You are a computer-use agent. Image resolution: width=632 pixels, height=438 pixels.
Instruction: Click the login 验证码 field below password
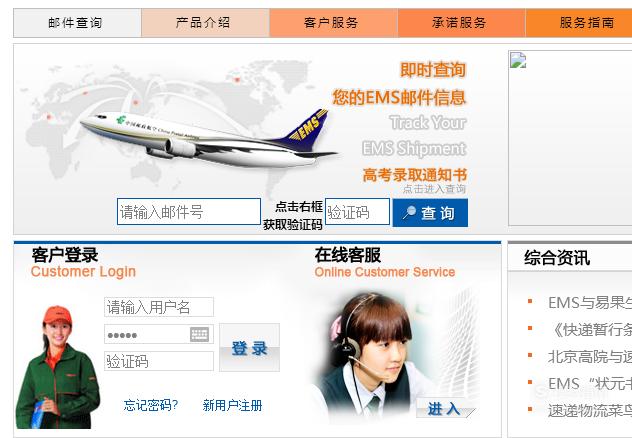point(159,361)
